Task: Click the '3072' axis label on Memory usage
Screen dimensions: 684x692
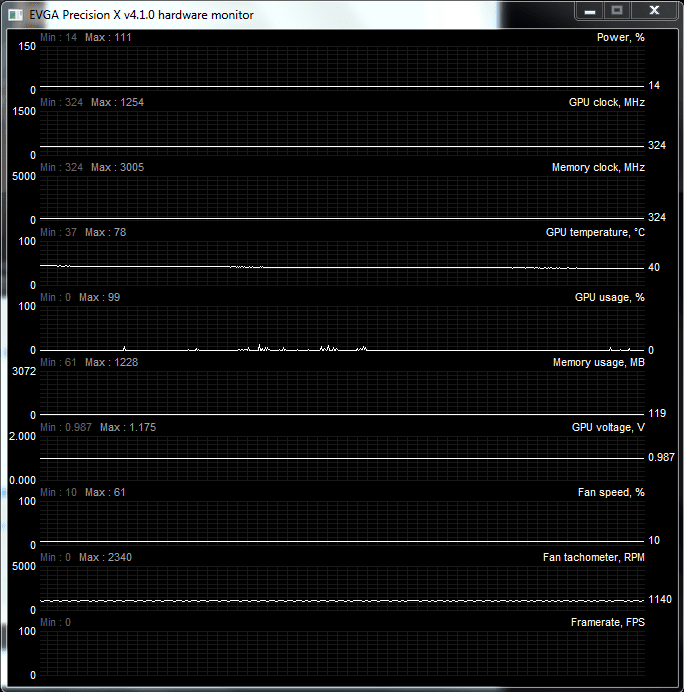Action: (24, 371)
